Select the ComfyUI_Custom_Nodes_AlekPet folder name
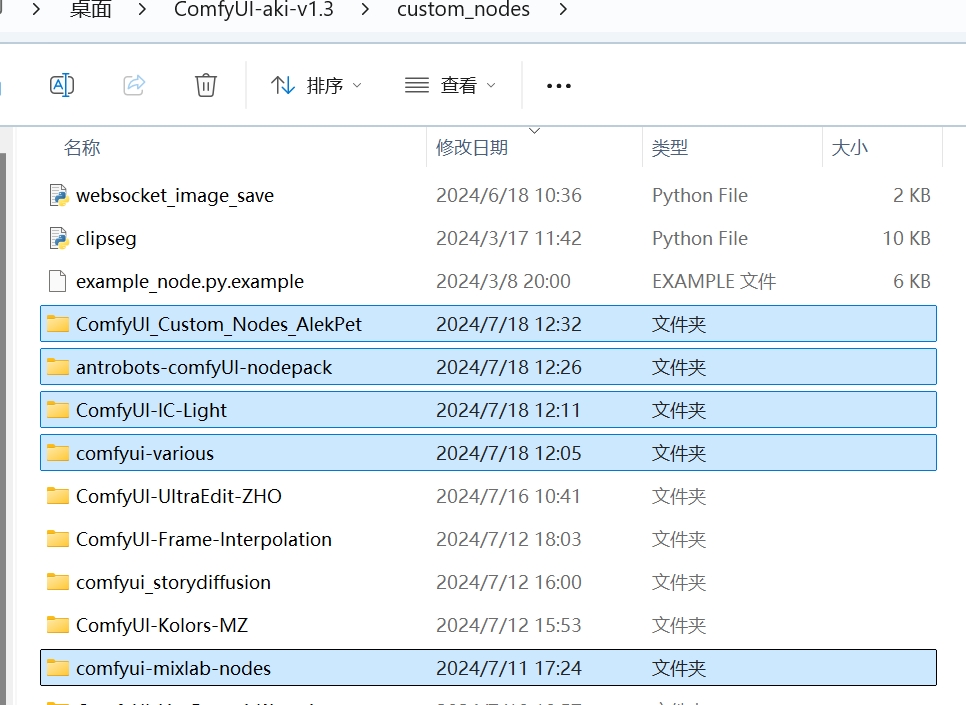Viewport: 966px width, 705px height. 219,324
